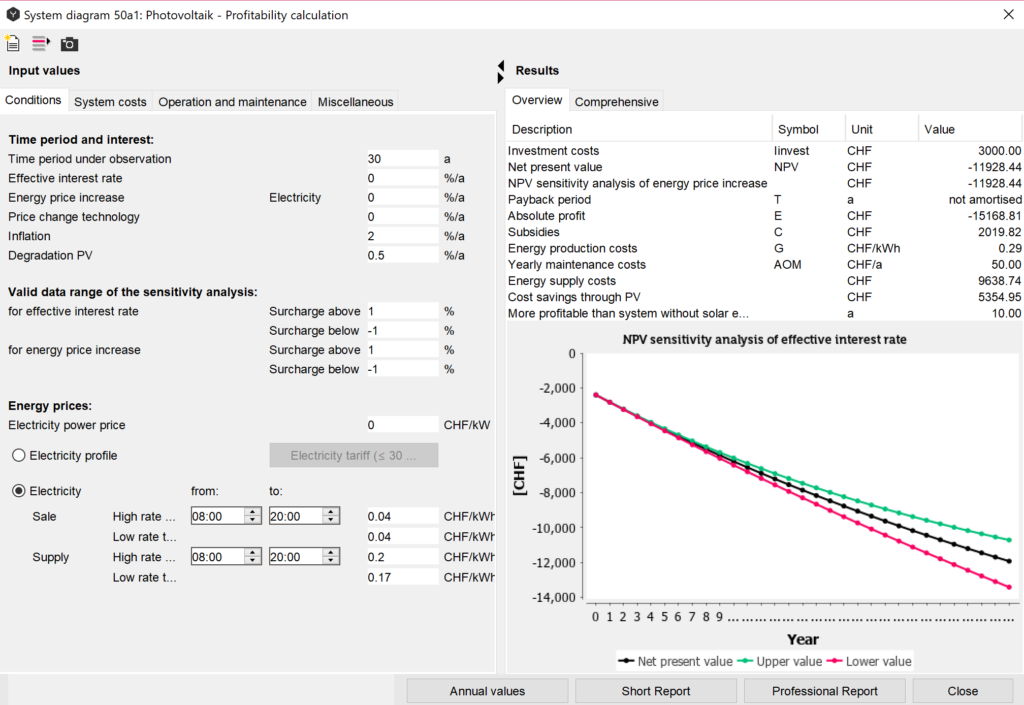The width and height of the screenshot is (1024, 705).
Task: Select the Electricity radio button
Action: pos(18,491)
